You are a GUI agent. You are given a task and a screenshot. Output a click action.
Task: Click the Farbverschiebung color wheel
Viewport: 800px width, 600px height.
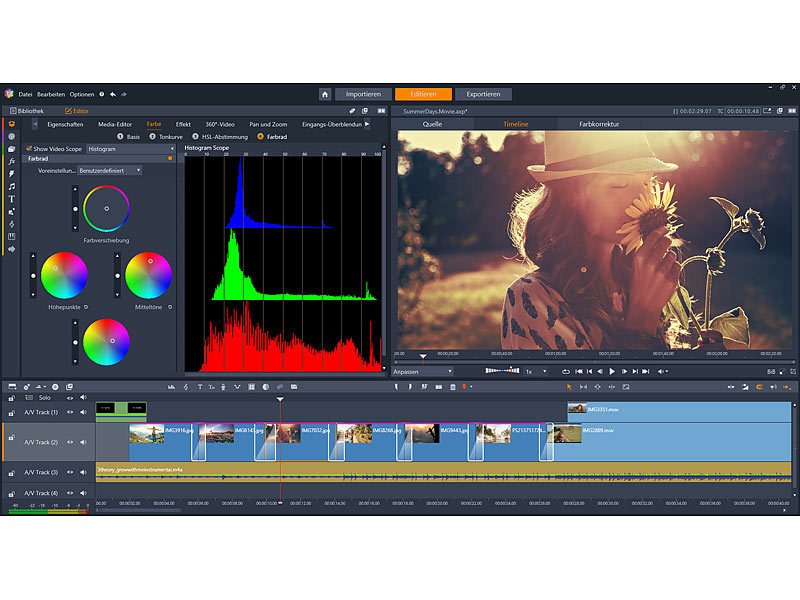click(x=107, y=209)
